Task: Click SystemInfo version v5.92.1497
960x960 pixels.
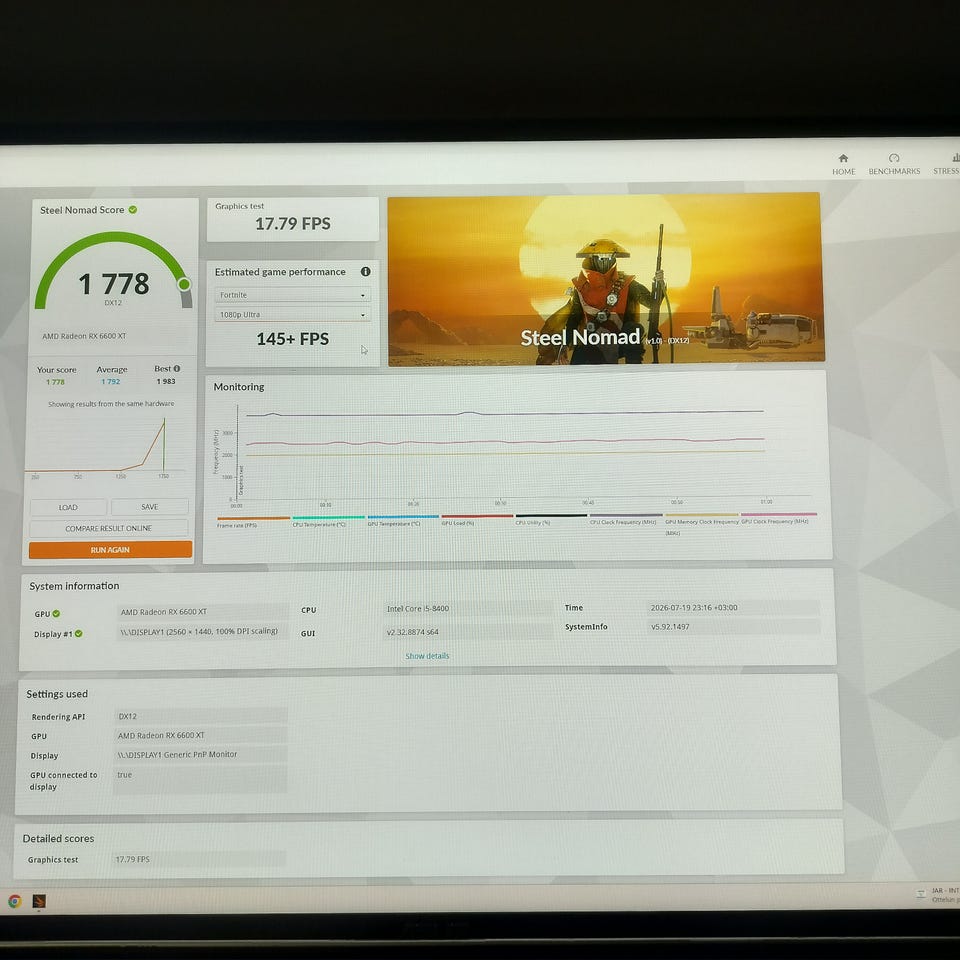Action: 733,626
